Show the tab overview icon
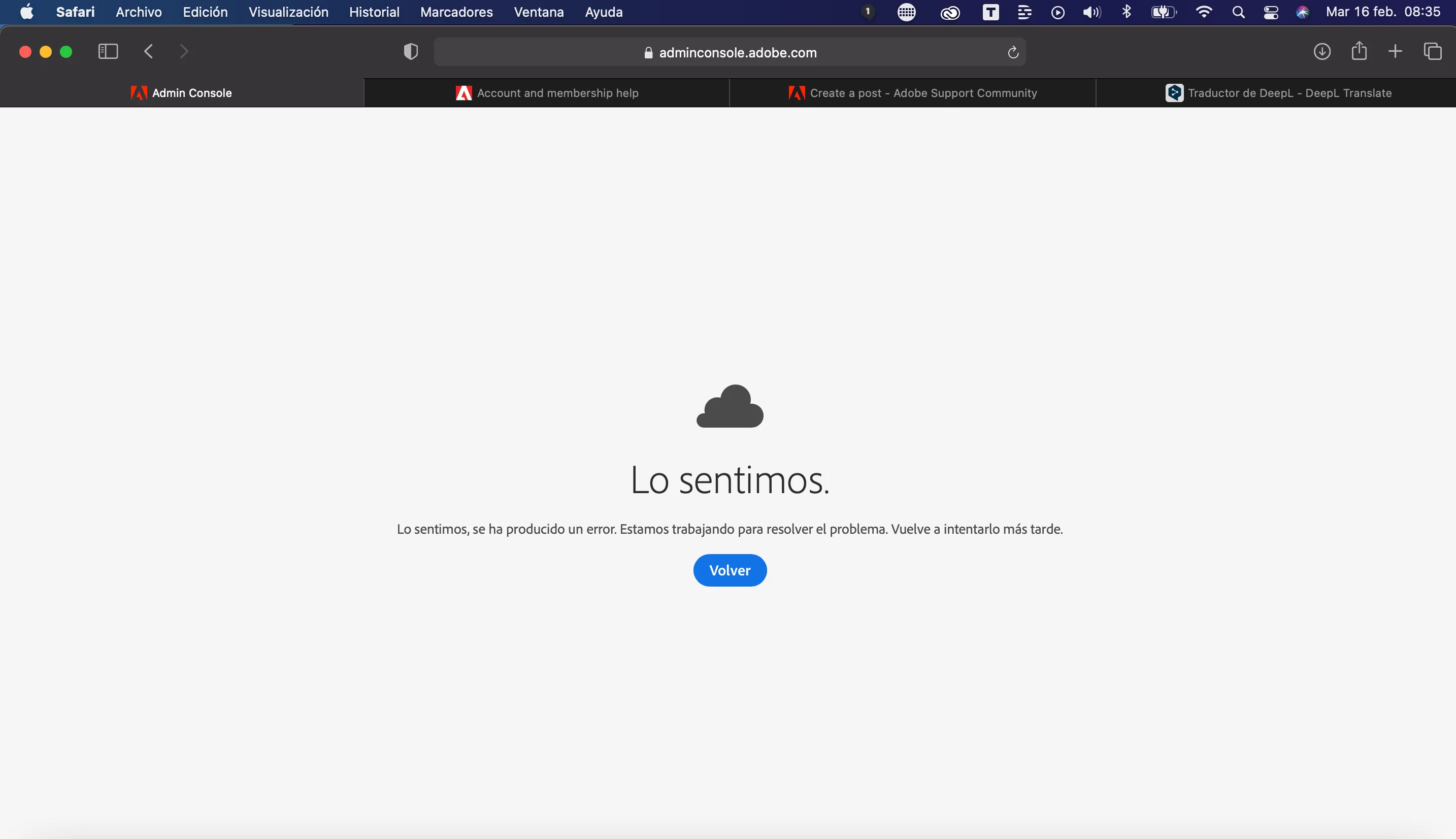 pyautogui.click(x=1432, y=52)
